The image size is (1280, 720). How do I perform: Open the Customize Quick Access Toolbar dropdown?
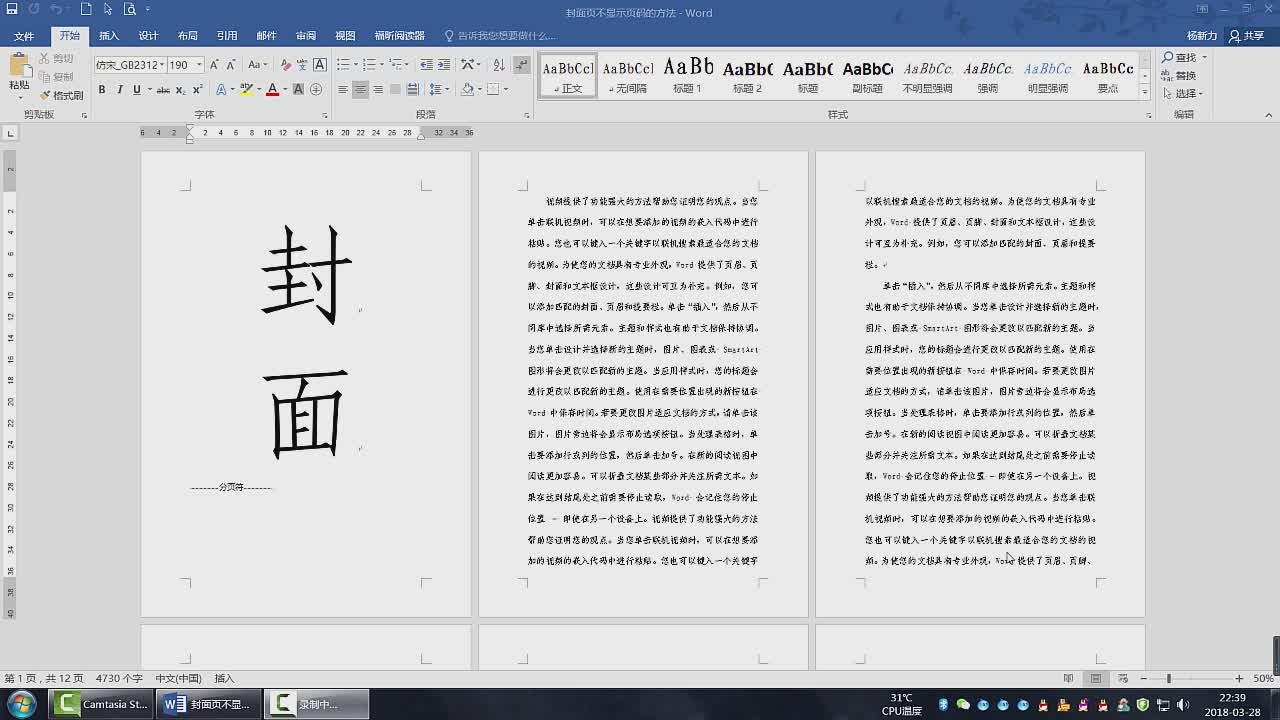point(148,9)
